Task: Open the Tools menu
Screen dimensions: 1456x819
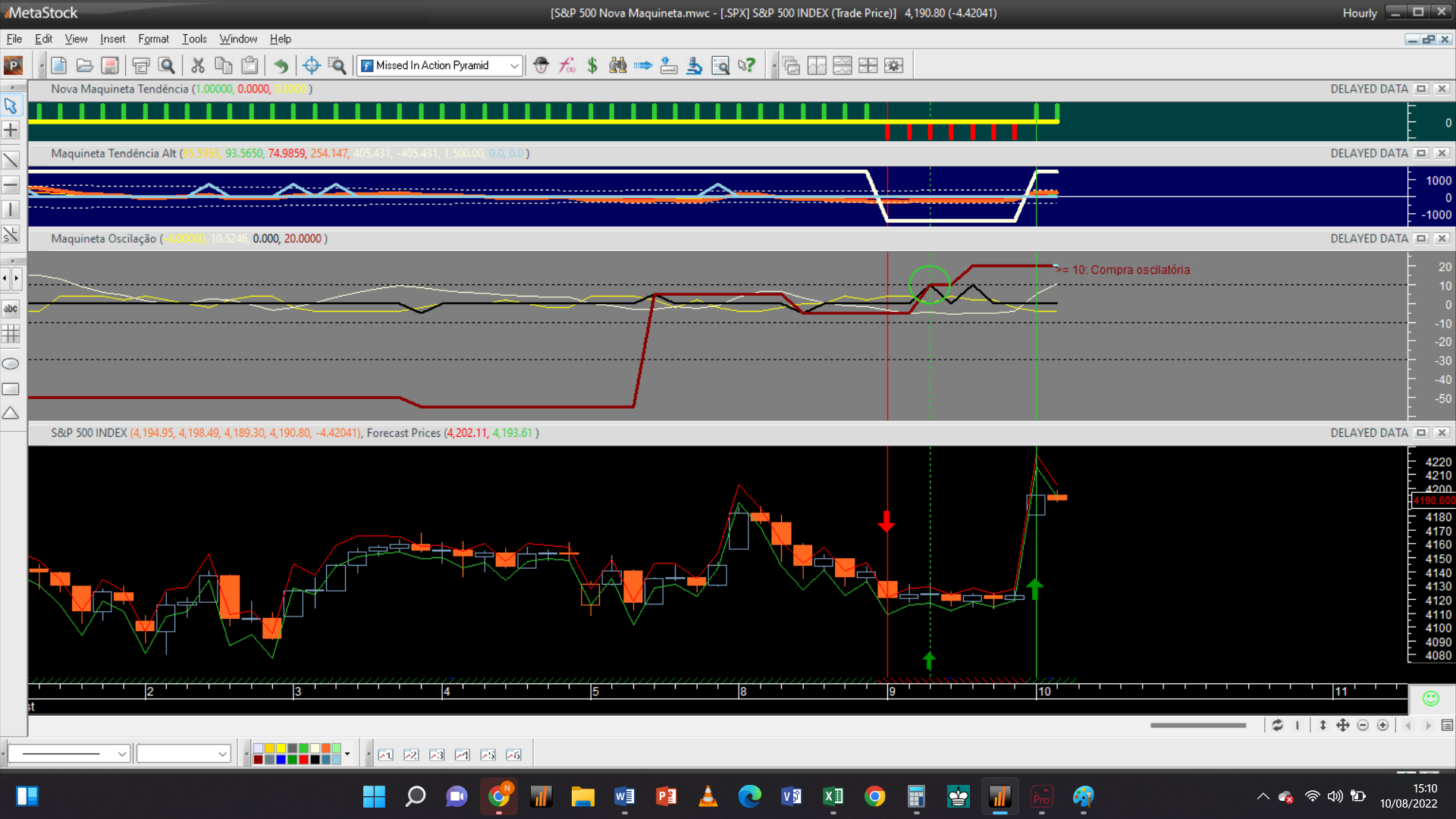Action: [193, 39]
